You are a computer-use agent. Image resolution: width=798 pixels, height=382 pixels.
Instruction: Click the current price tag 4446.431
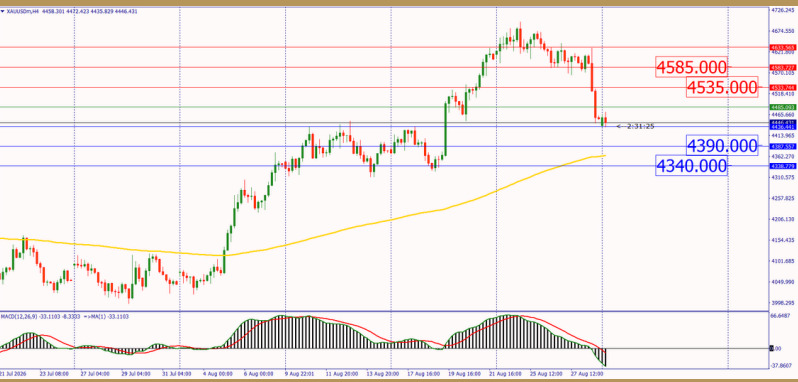[783, 123]
